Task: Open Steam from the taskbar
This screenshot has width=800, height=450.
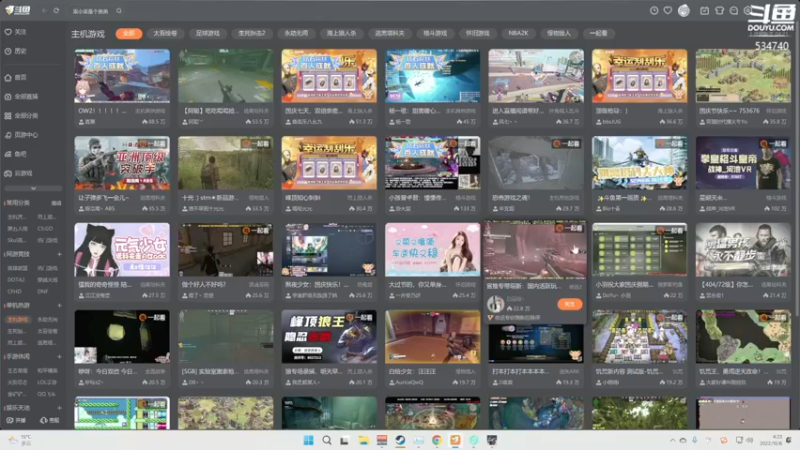Action: click(x=400, y=440)
